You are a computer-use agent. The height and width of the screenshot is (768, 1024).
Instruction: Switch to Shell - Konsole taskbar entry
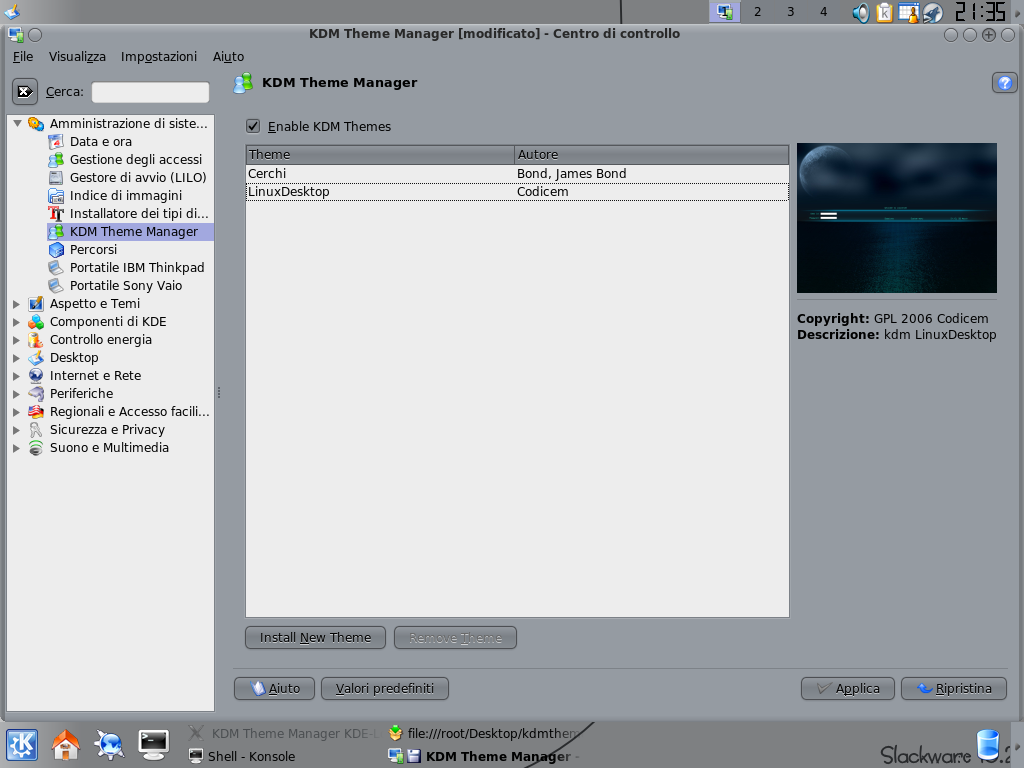tap(242, 756)
